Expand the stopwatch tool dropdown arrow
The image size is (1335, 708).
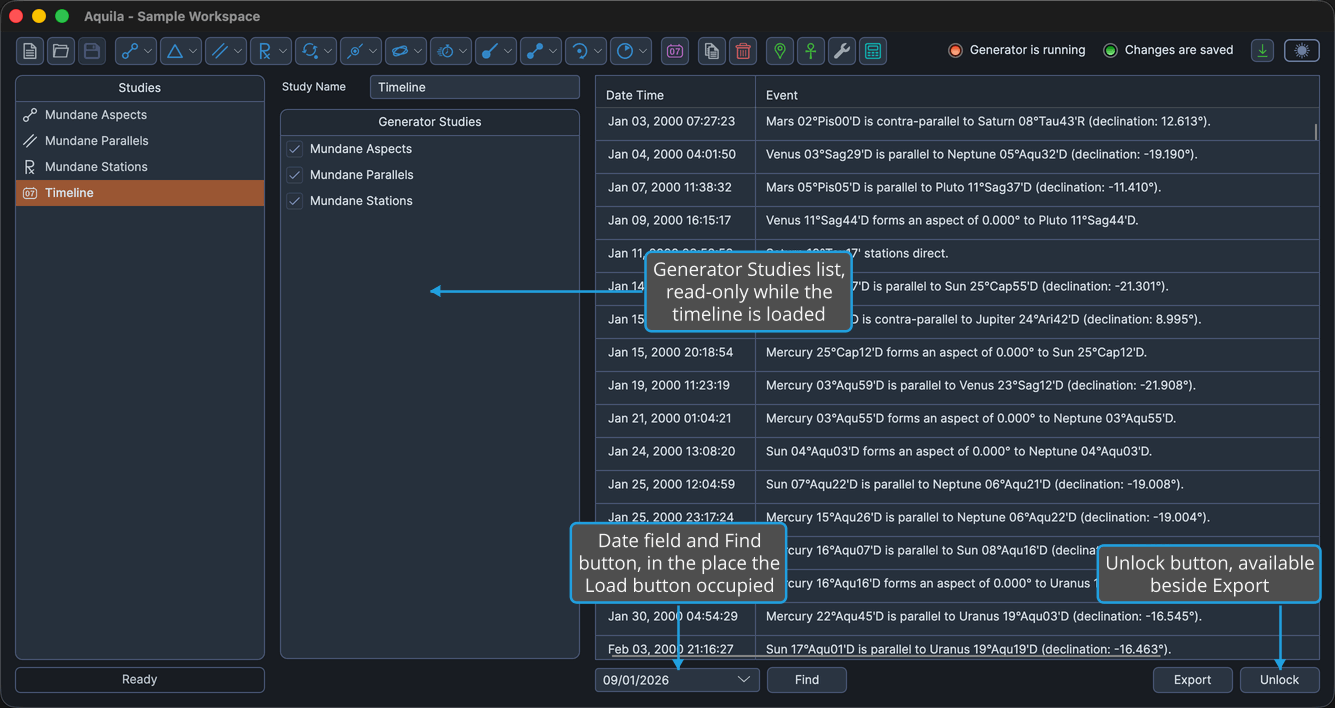pos(464,51)
